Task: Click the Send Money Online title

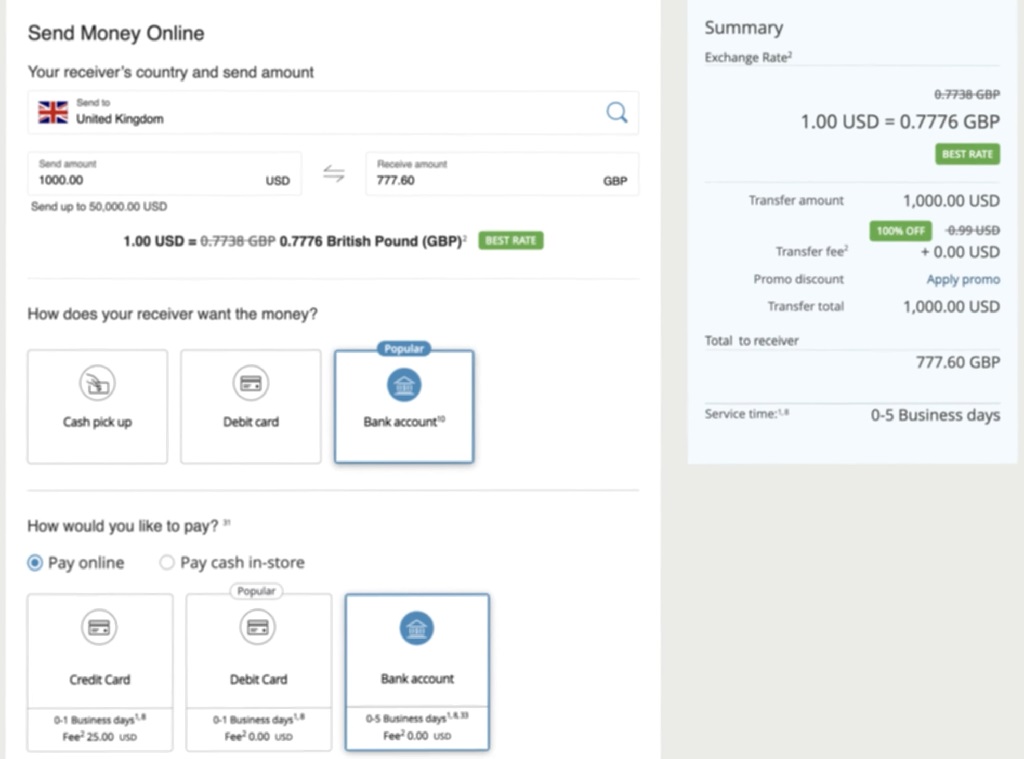Action: (115, 33)
